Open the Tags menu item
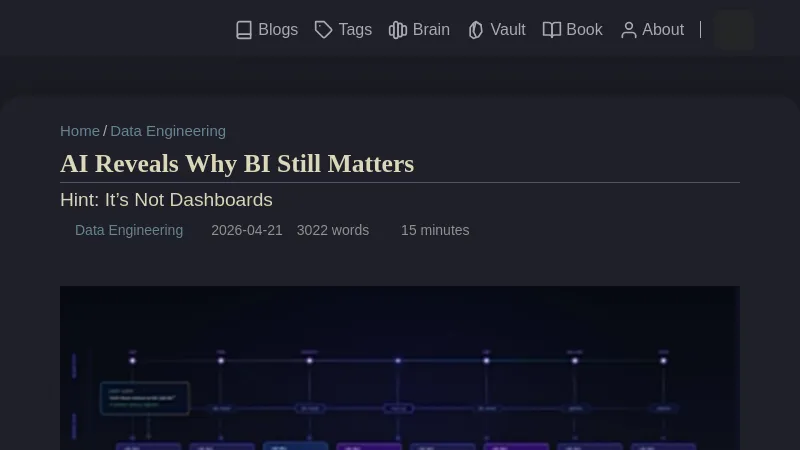The height and width of the screenshot is (450, 800). pyautogui.click(x=355, y=30)
